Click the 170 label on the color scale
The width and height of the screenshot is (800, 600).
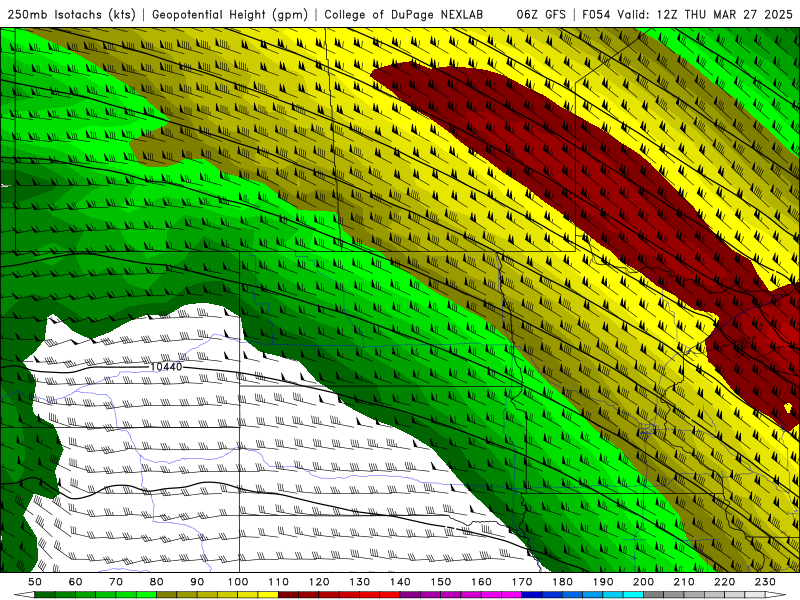[x=522, y=582]
